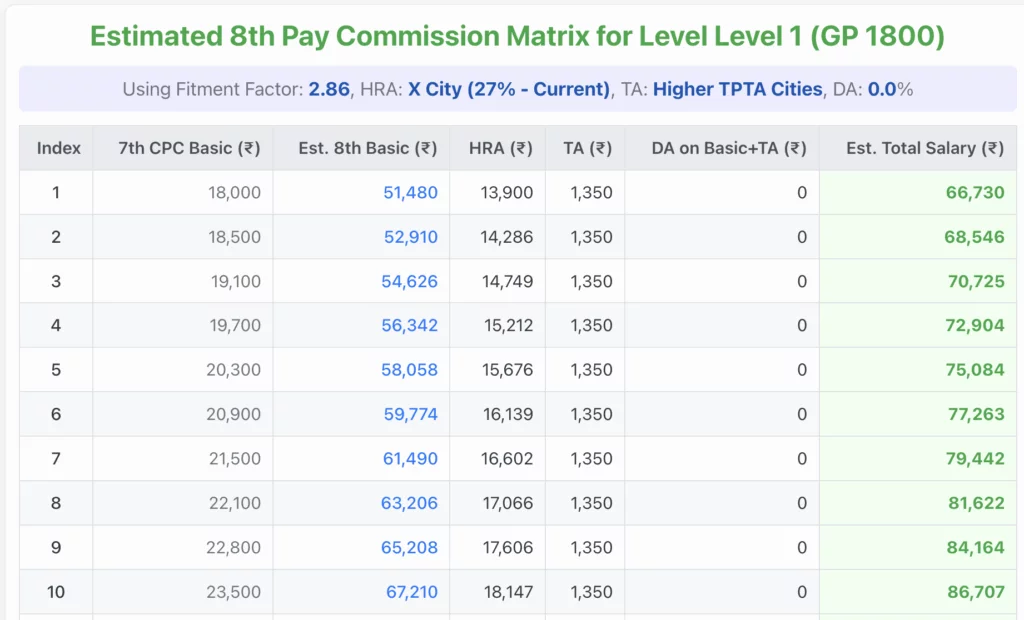
Task: Select the 18,000 basic pay cell
Action: coord(237,192)
